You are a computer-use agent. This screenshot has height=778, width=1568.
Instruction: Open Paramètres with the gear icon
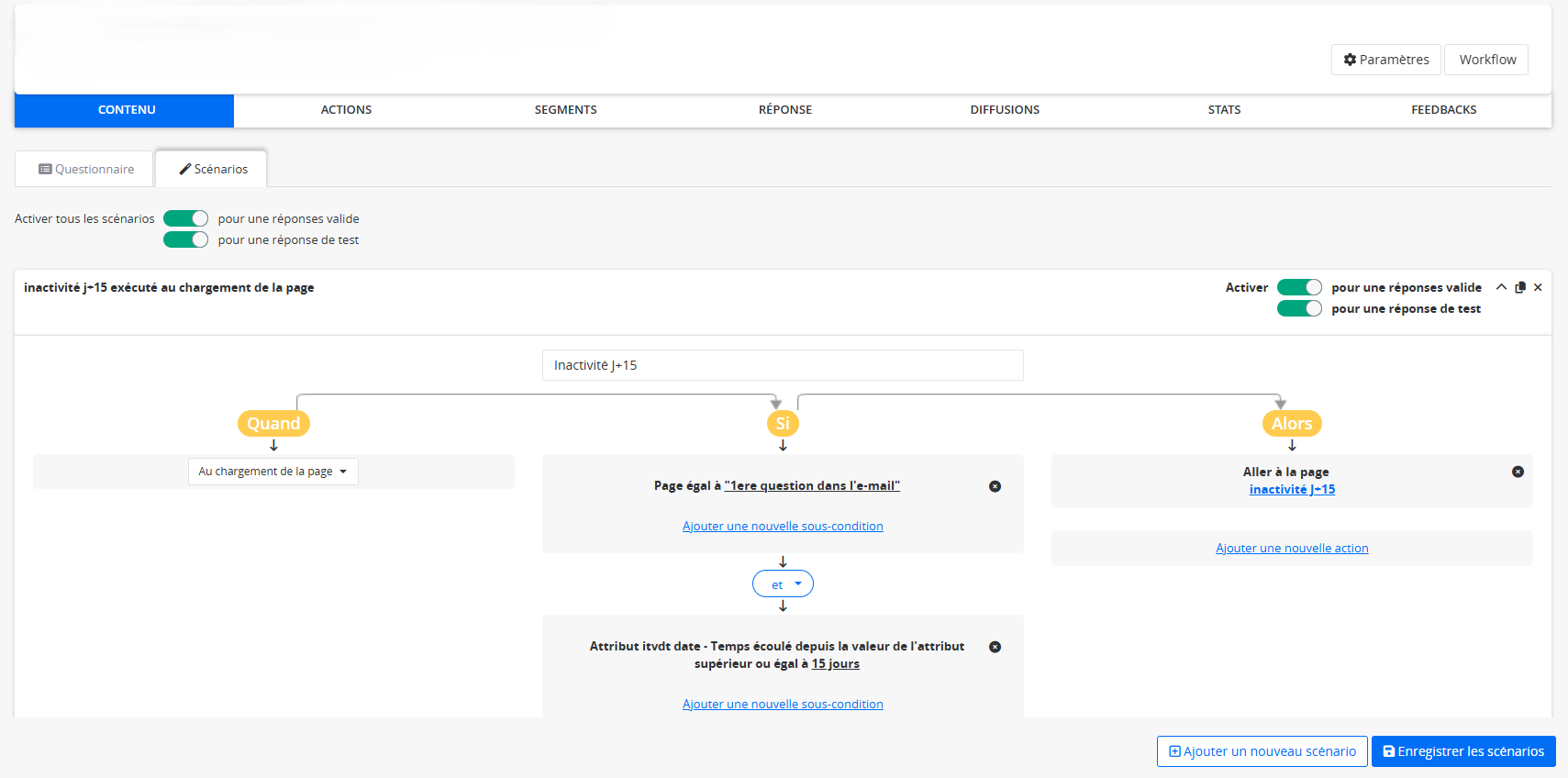(x=1385, y=60)
